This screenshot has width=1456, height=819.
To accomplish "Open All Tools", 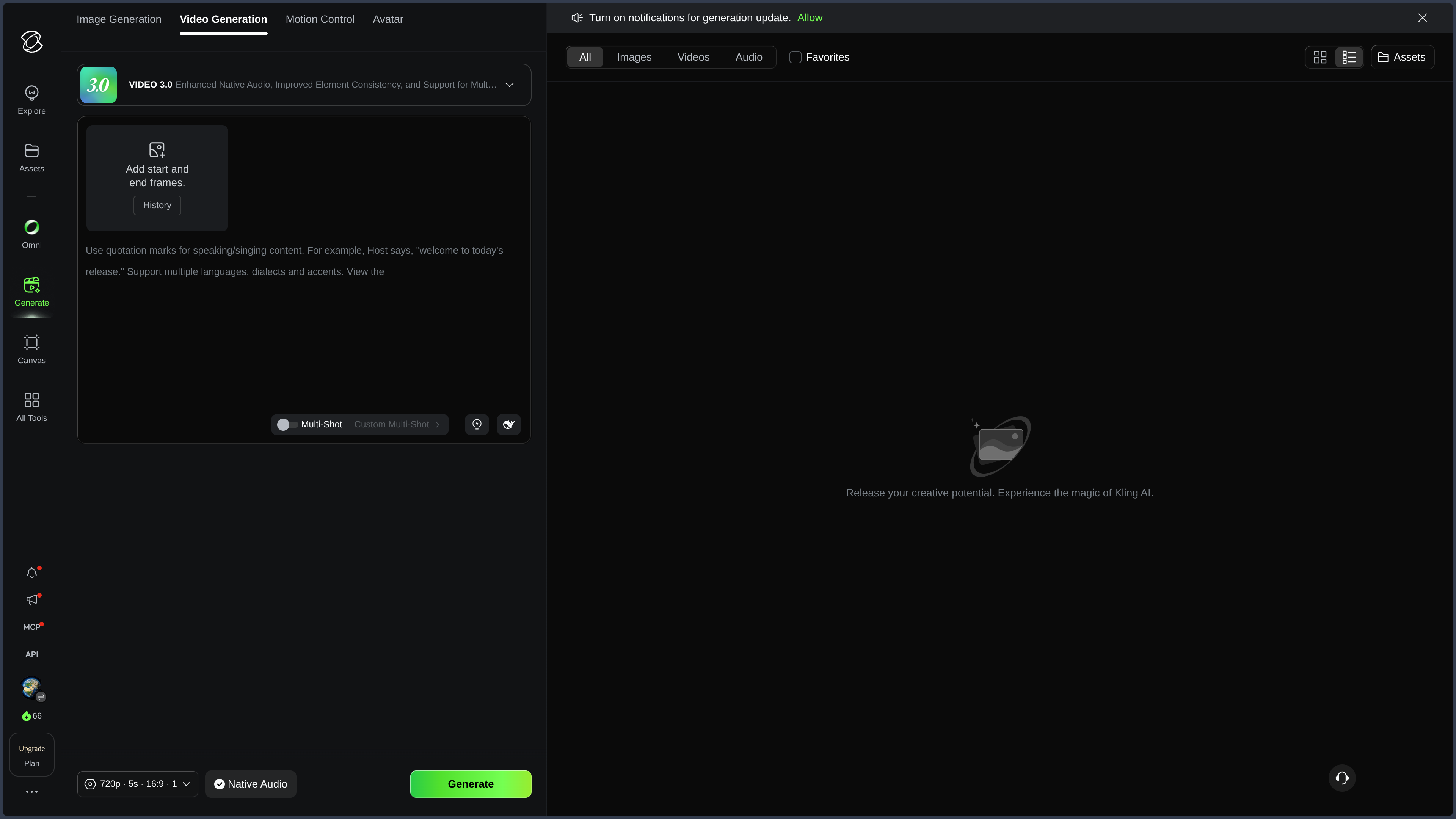I will (x=31, y=407).
